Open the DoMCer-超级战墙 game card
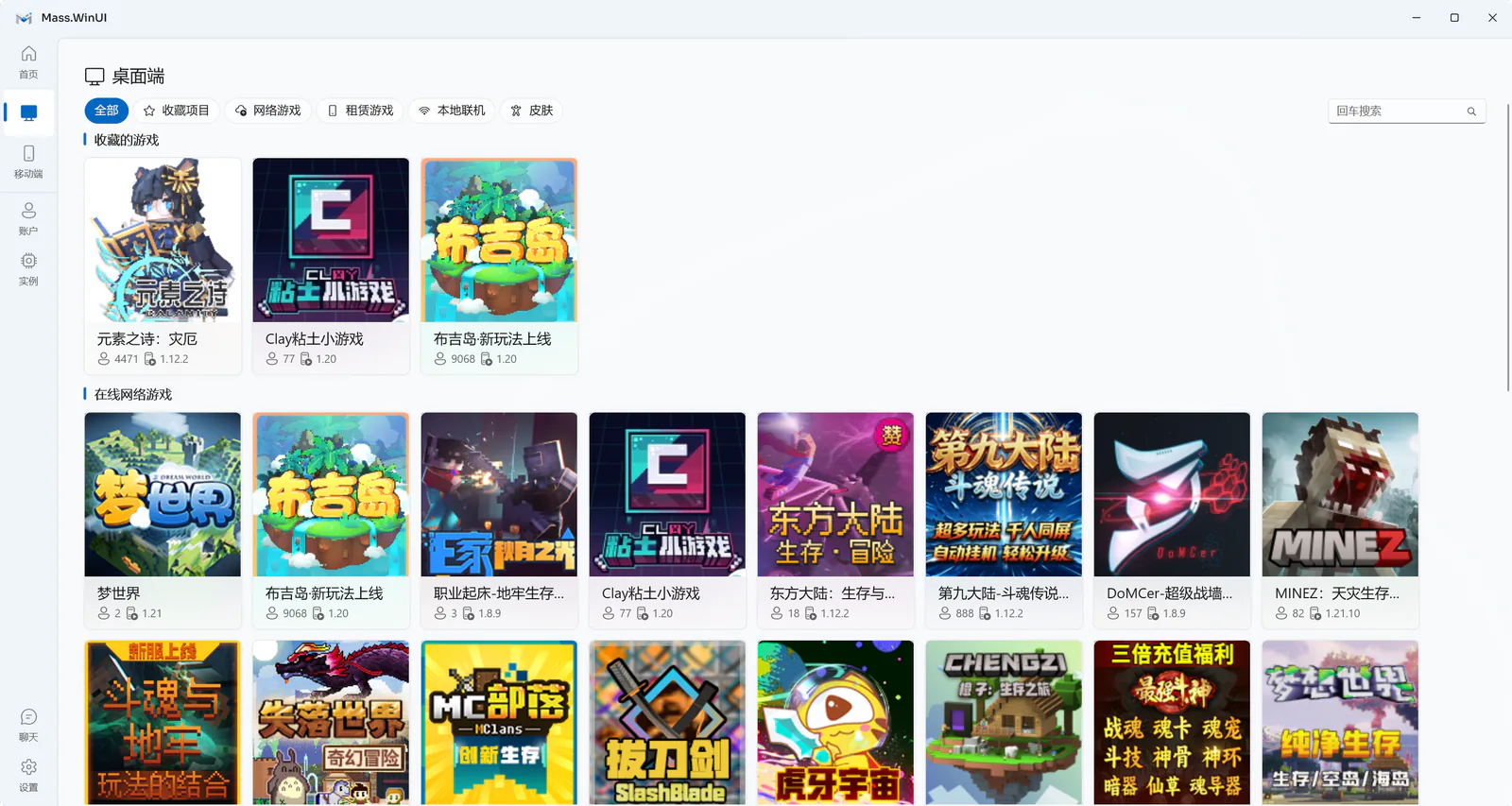This screenshot has height=806, width=1512. tap(1172, 520)
